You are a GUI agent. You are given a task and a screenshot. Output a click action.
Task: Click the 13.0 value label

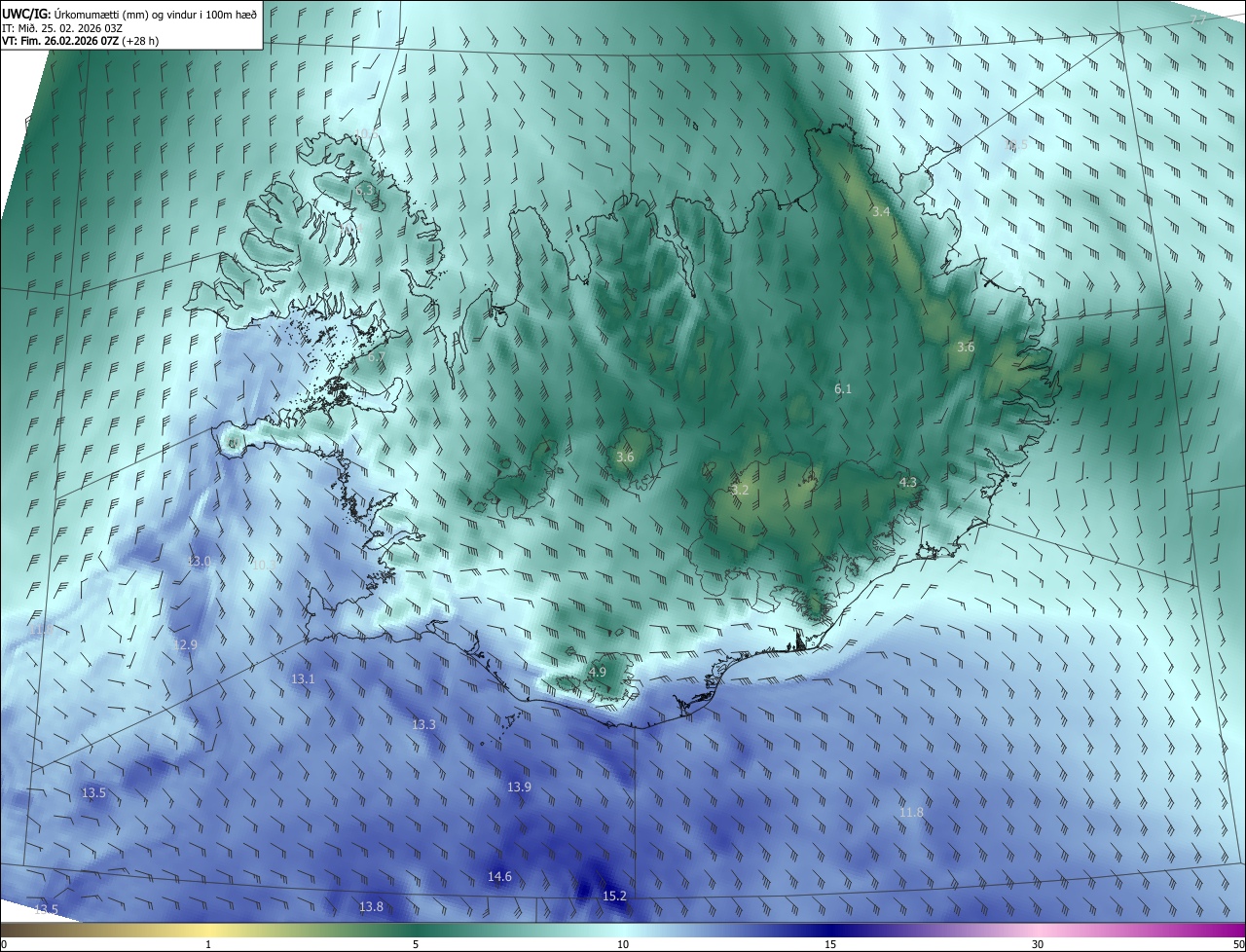pos(199,562)
